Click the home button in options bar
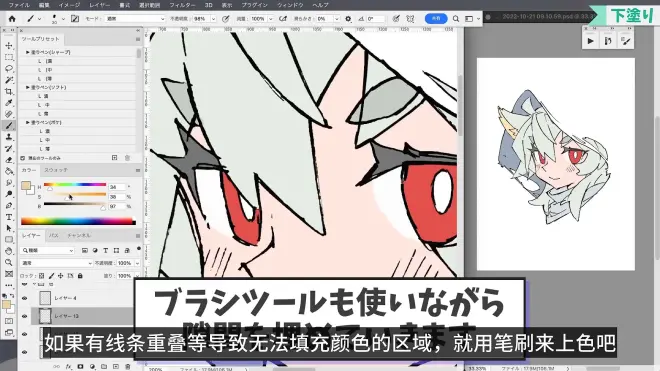The height and width of the screenshot is (371, 660). click(x=12, y=19)
